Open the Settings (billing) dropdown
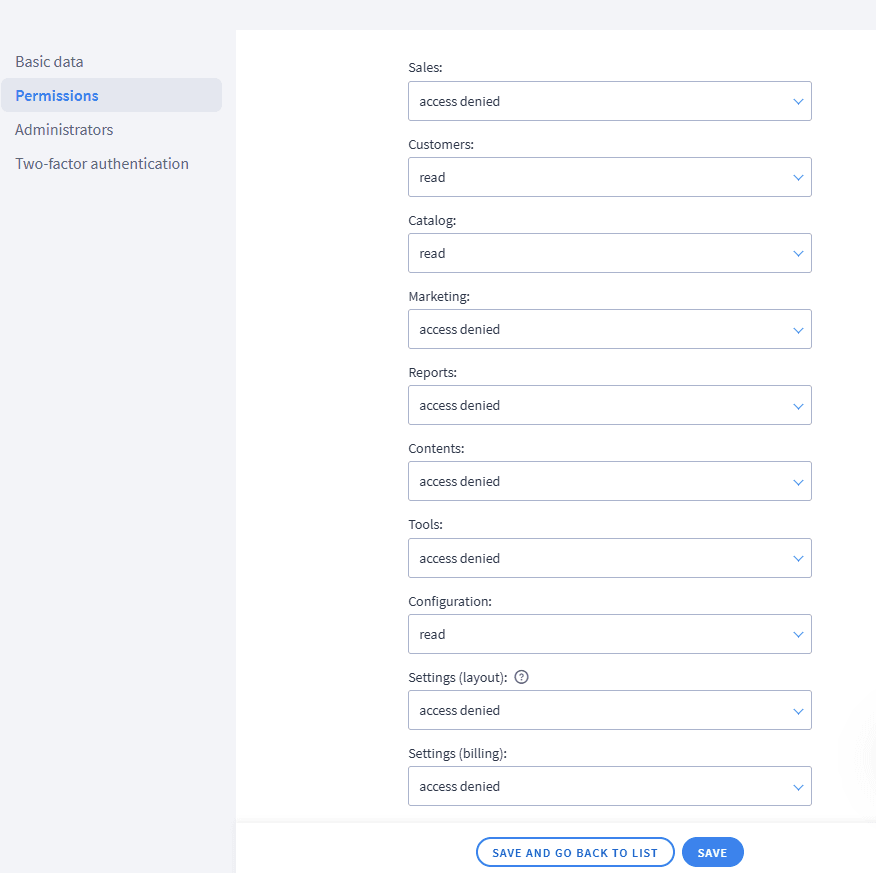The height and width of the screenshot is (873, 876). point(609,786)
